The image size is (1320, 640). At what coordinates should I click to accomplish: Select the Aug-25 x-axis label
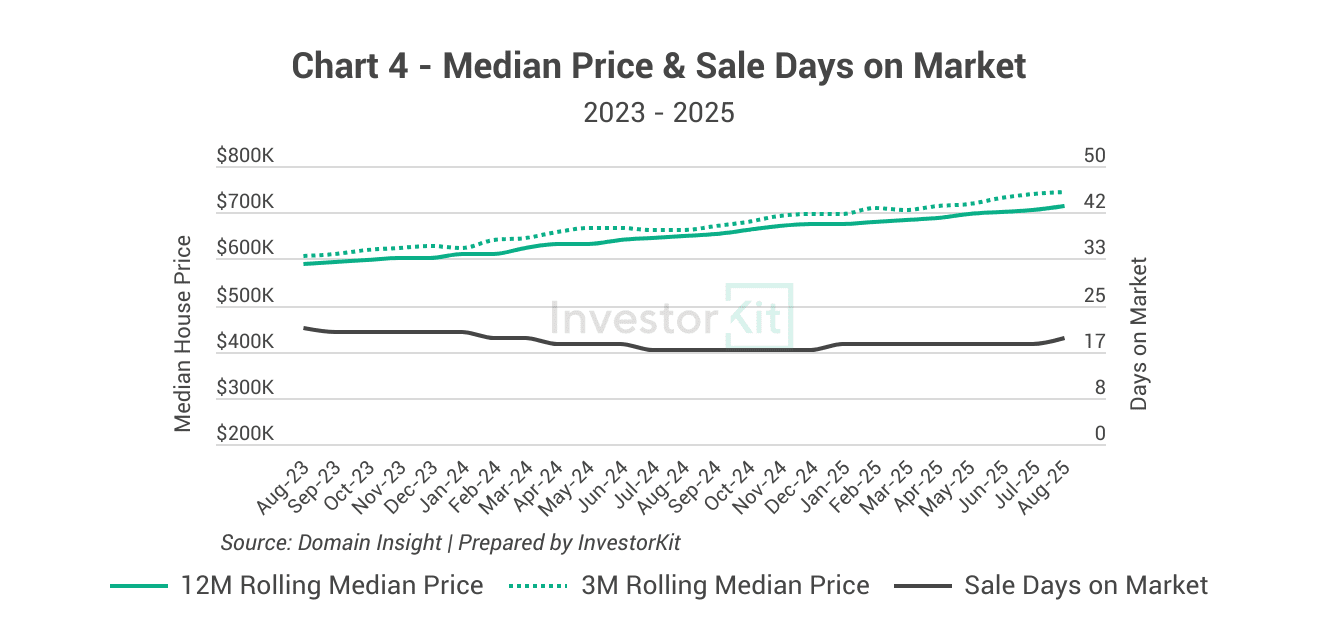click(1040, 488)
